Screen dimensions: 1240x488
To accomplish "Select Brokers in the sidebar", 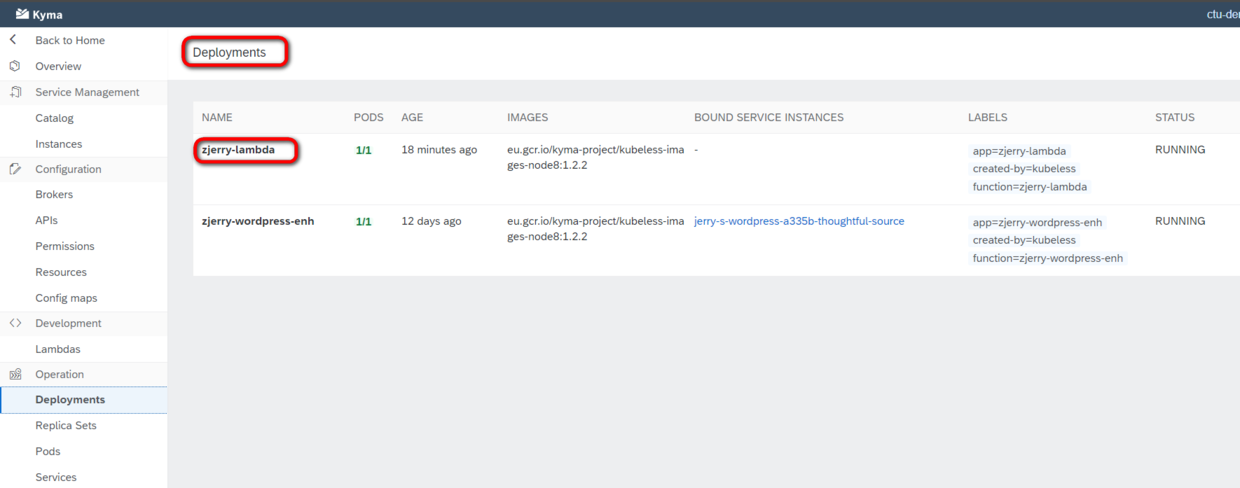I will coord(54,195).
